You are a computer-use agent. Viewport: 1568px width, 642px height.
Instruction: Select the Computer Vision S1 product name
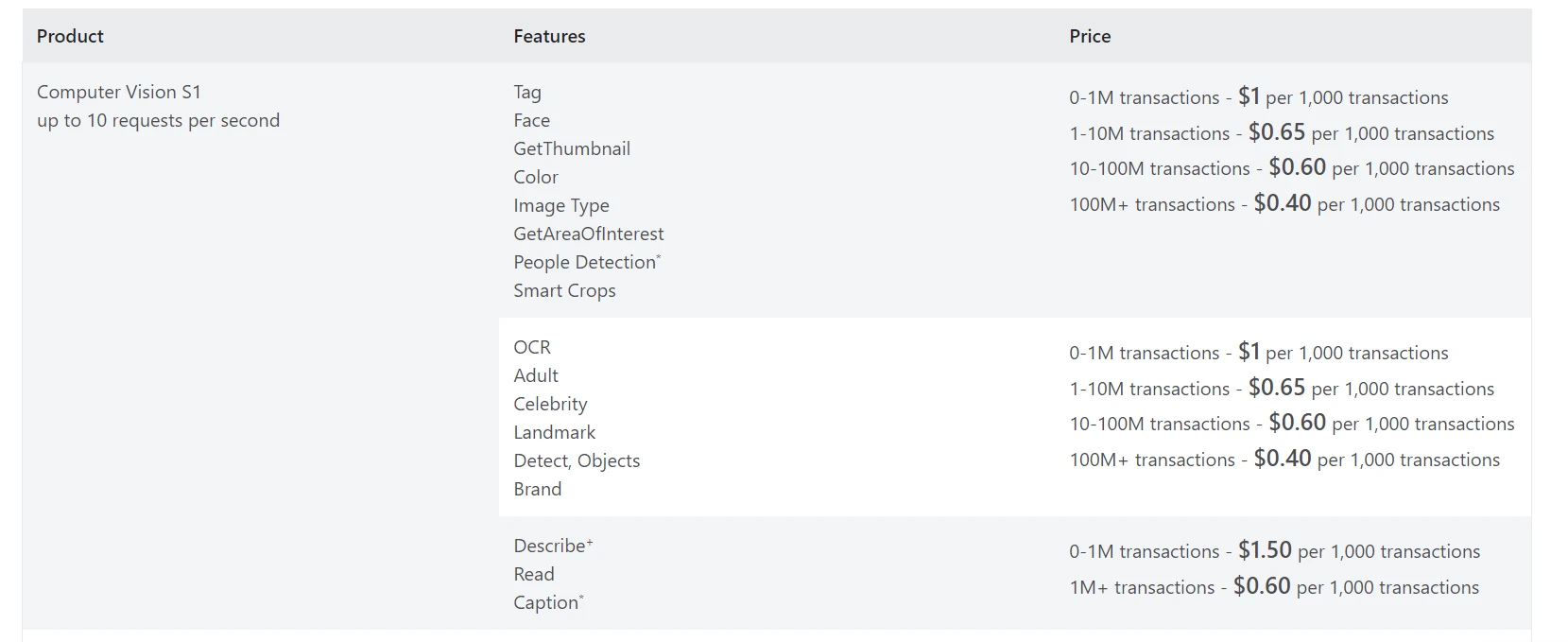point(119,92)
